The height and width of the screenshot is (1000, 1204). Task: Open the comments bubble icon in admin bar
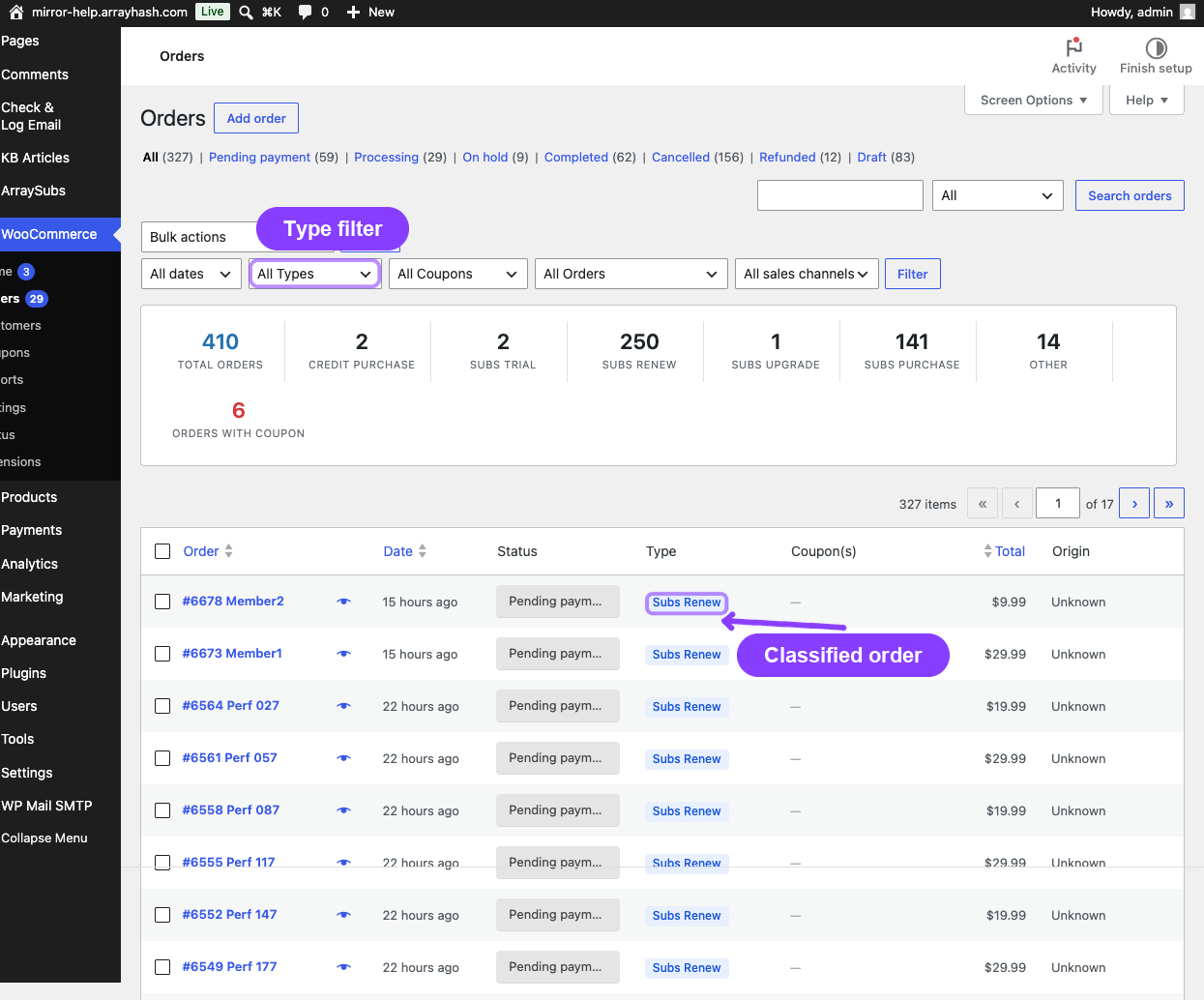pos(305,12)
